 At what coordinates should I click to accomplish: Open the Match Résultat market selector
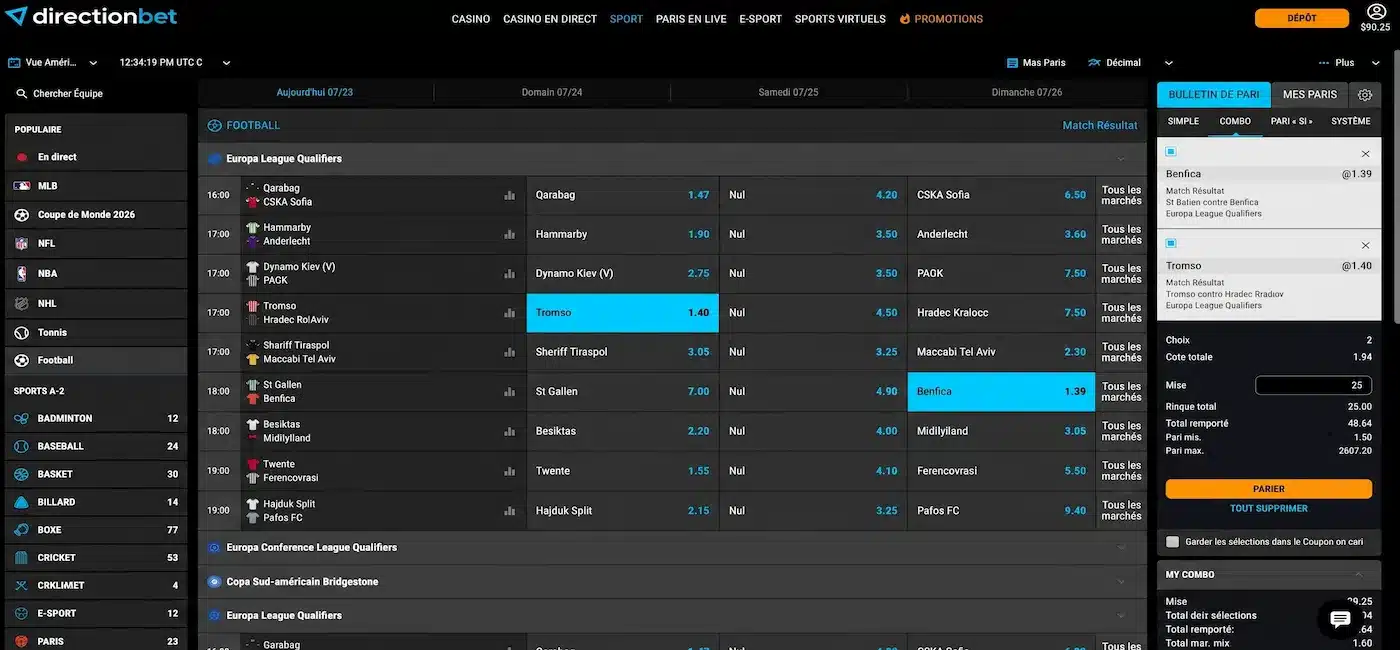[1100, 126]
